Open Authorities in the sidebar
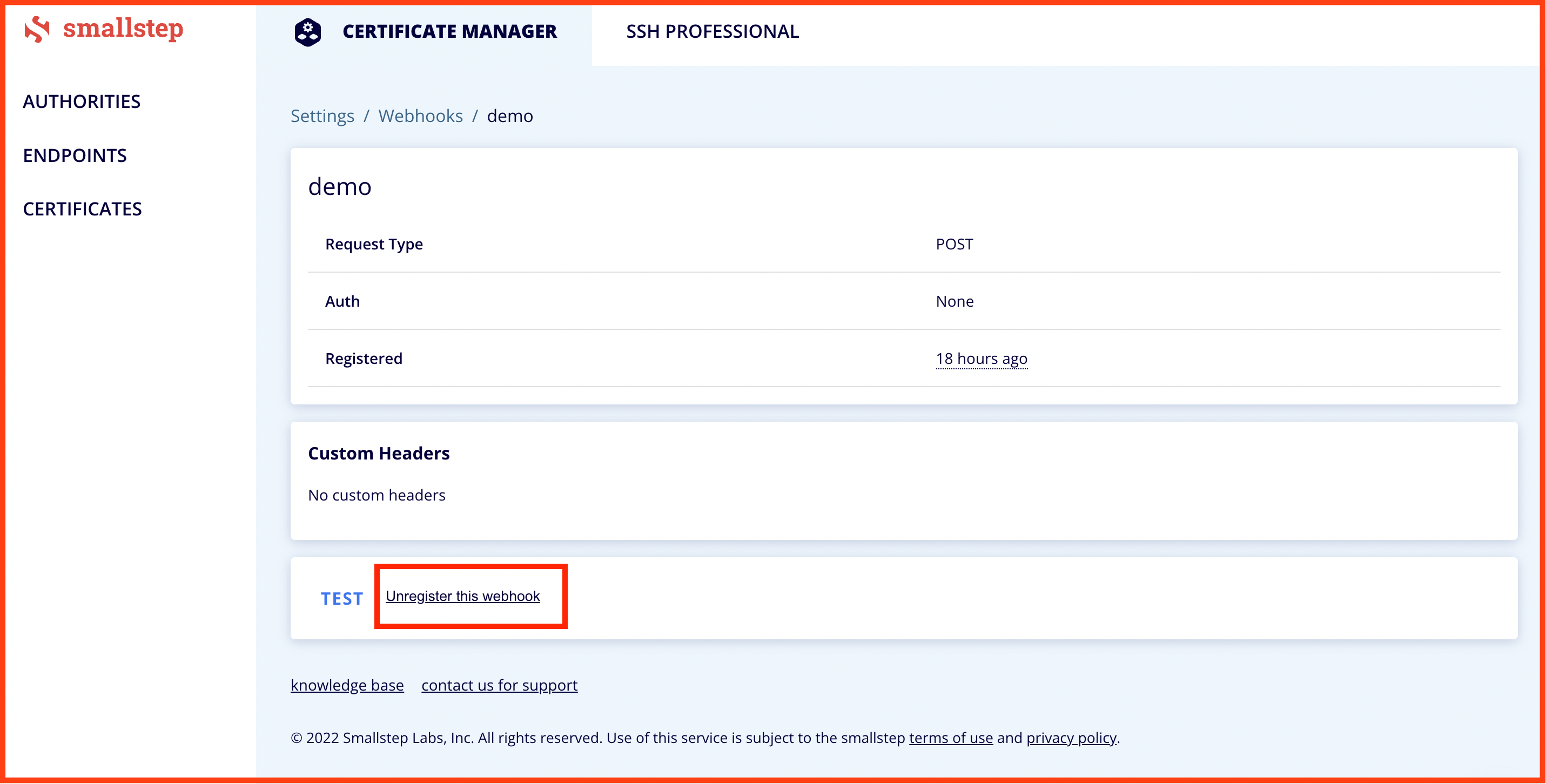 [x=82, y=102]
